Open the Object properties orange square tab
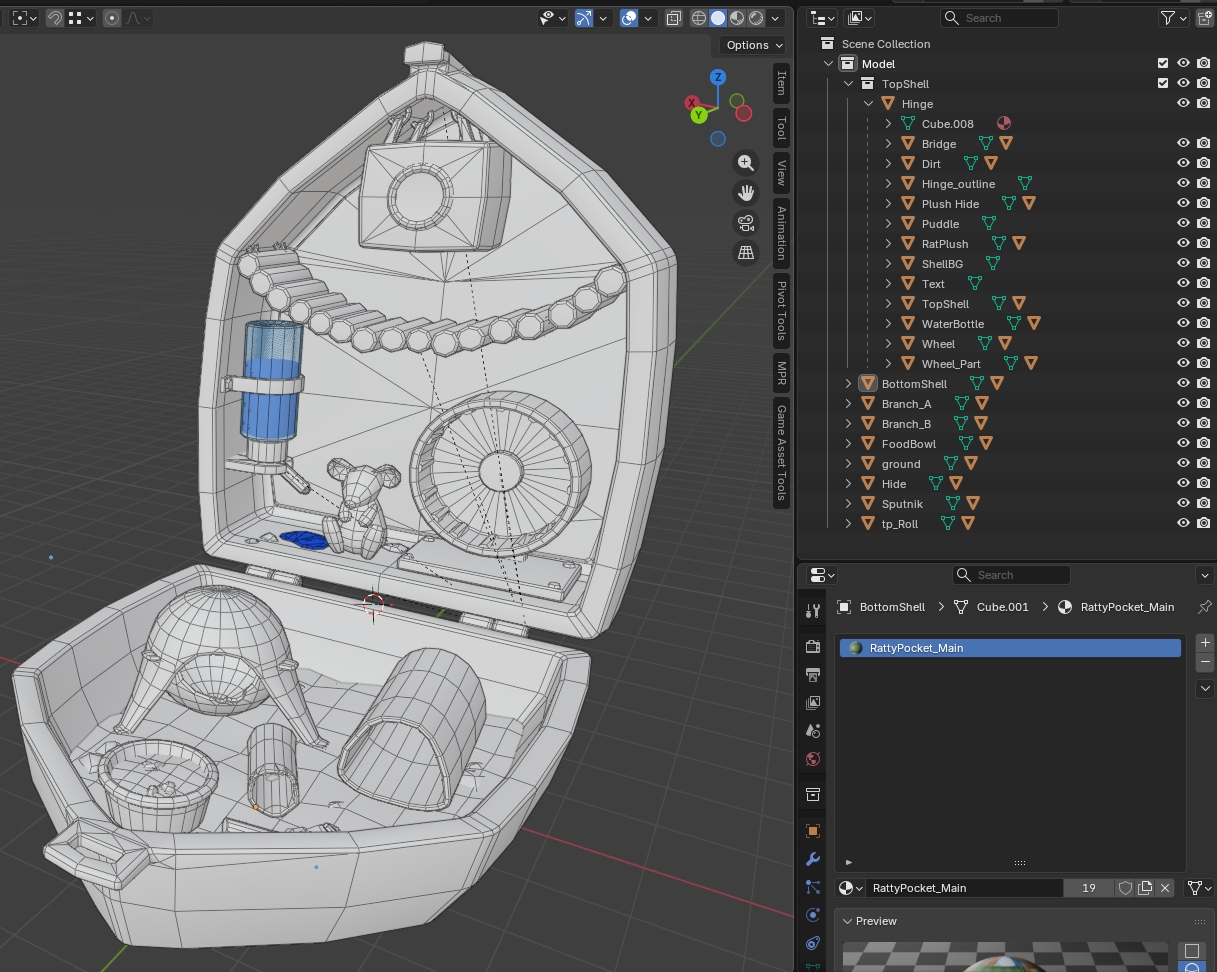 (x=812, y=831)
